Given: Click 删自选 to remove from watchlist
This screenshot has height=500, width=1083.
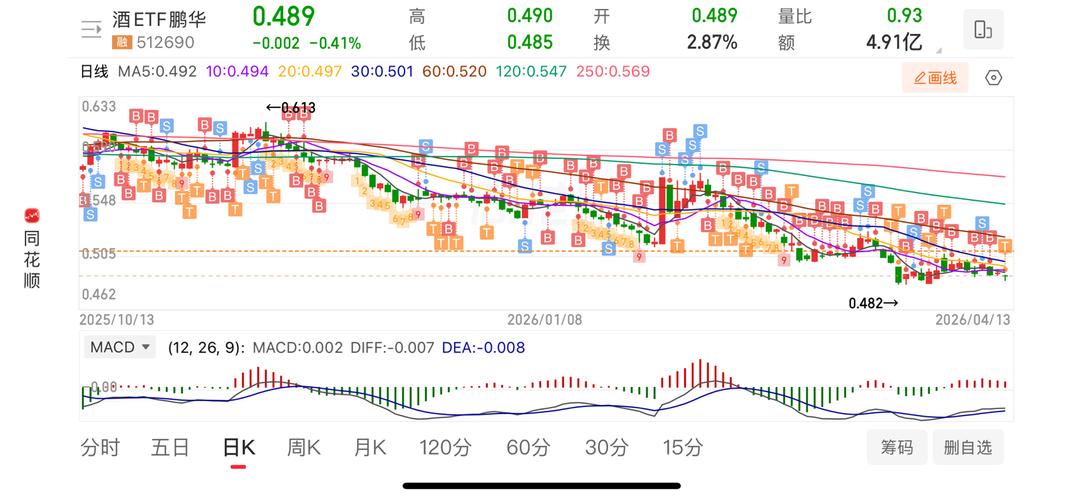Looking at the screenshot, I should [968, 448].
